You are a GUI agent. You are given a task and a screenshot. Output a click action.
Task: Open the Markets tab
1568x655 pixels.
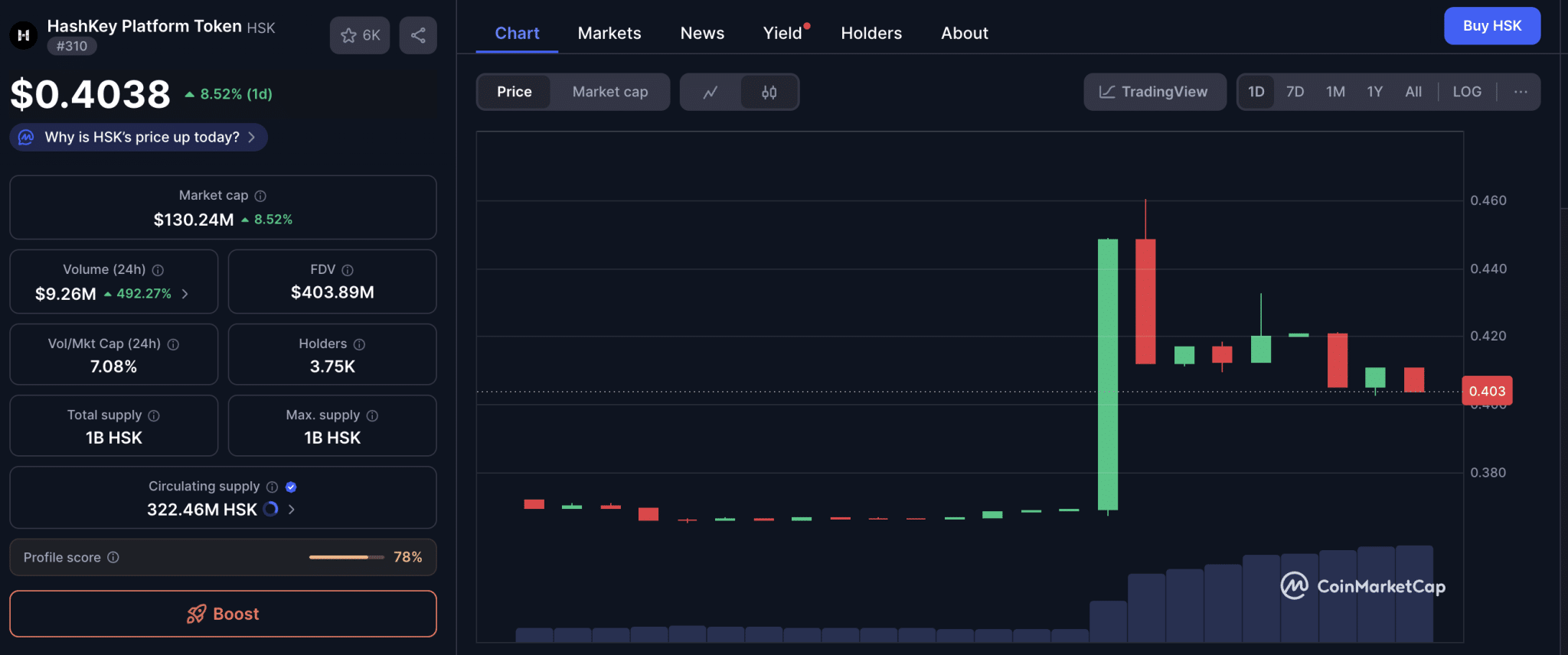(x=609, y=33)
